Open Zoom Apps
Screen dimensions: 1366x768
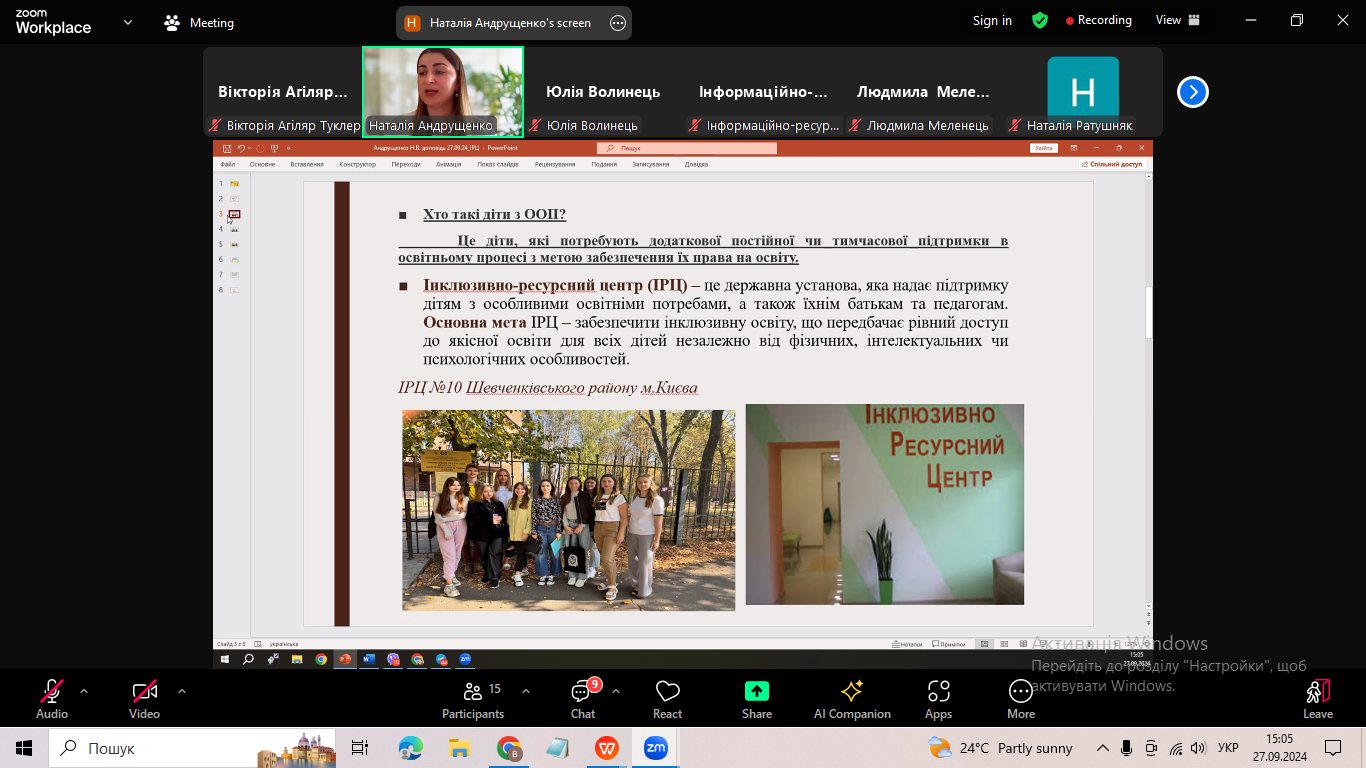[938, 698]
